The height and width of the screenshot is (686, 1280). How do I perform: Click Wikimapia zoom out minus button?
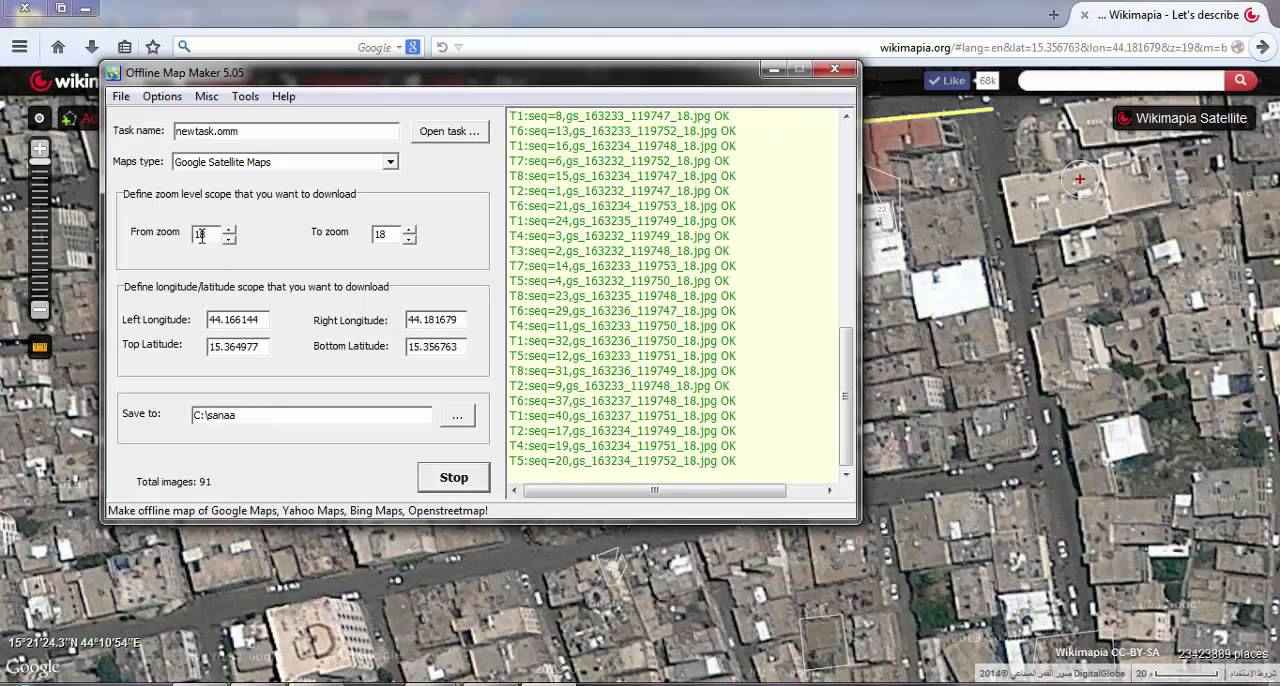[x=40, y=310]
